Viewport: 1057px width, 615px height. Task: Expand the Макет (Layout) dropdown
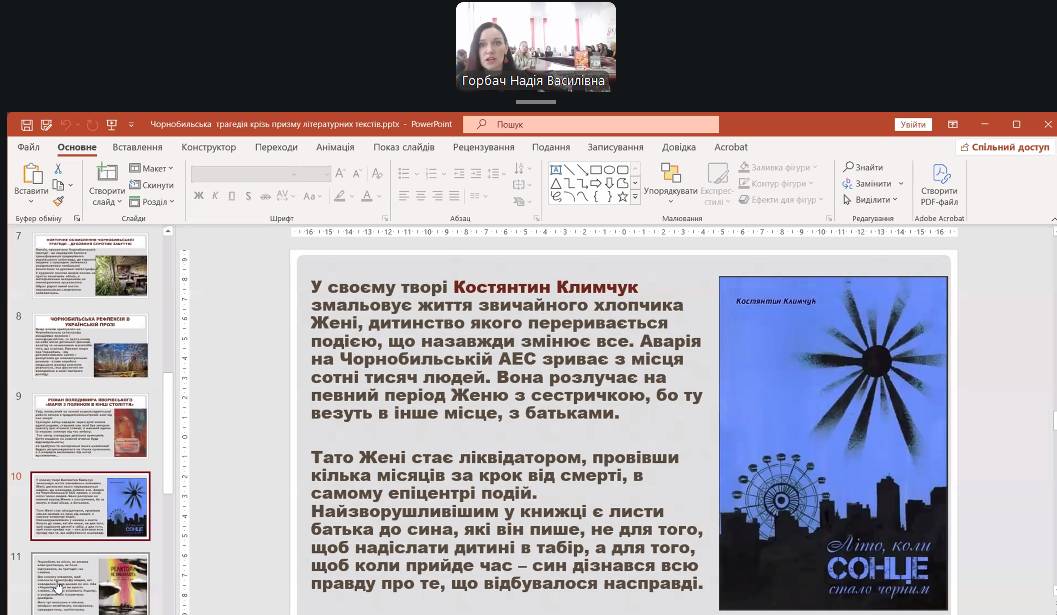[x=151, y=168]
